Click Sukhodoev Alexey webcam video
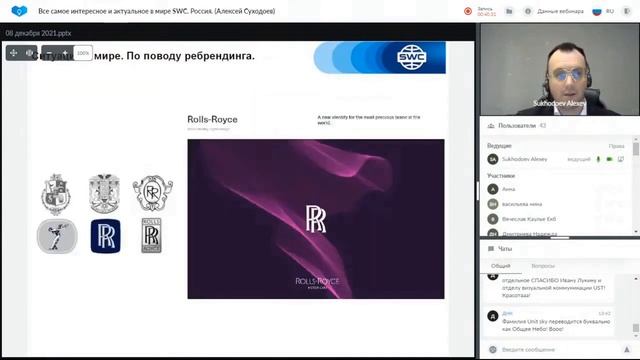The image size is (640, 360). pos(560,69)
